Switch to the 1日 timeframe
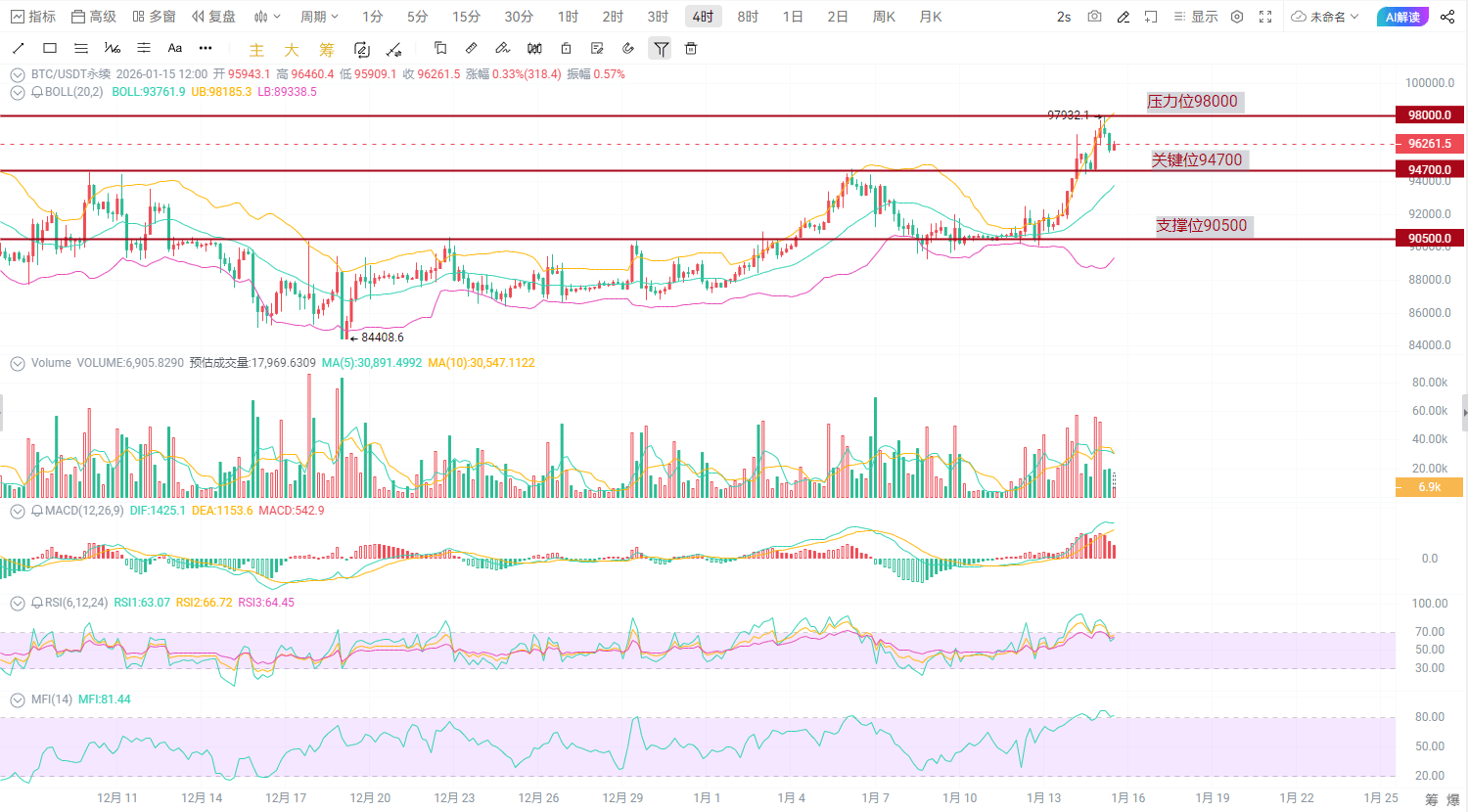The image size is (1468, 812). tap(793, 17)
